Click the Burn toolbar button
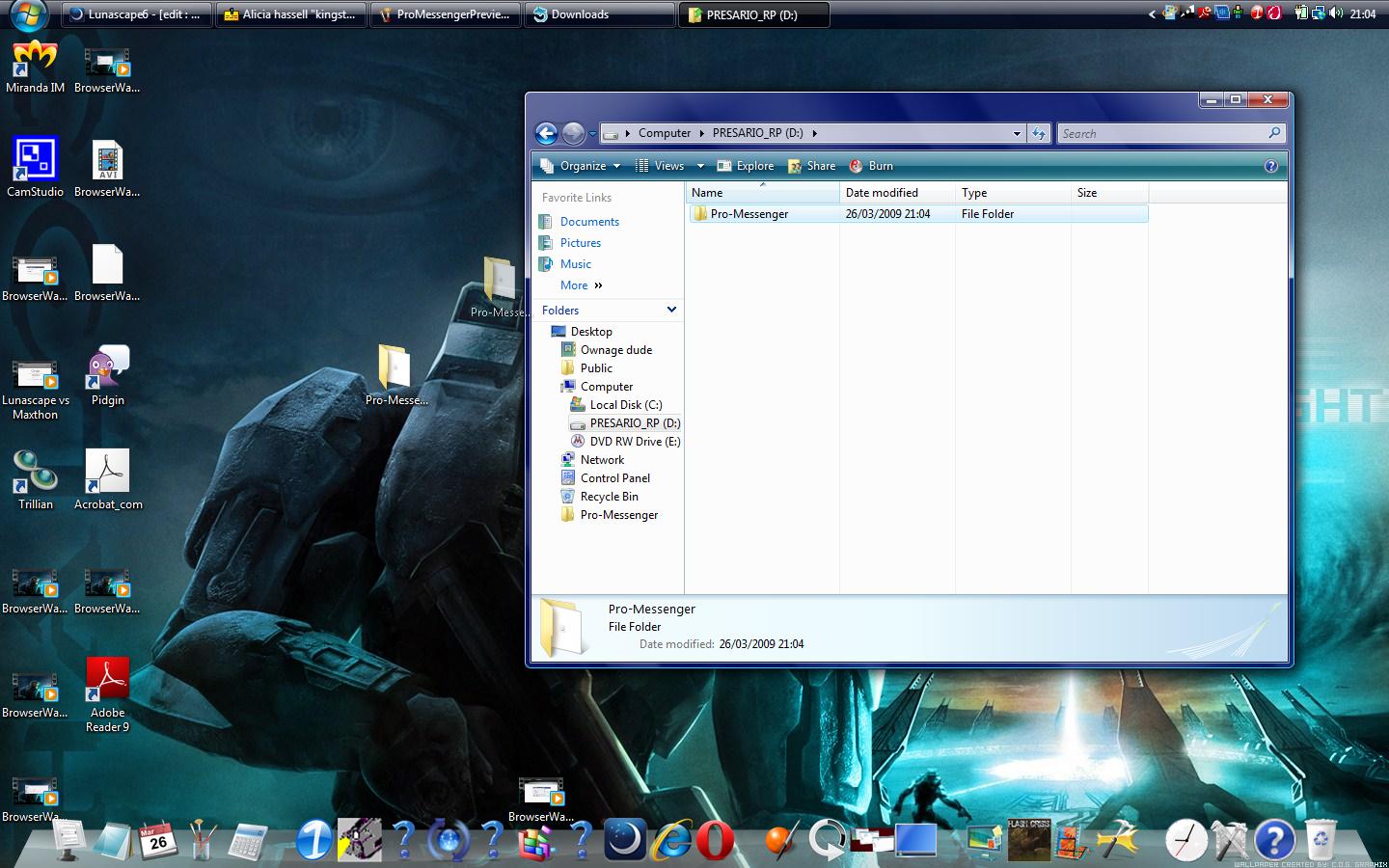The height and width of the screenshot is (868, 1389). (x=871, y=166)
